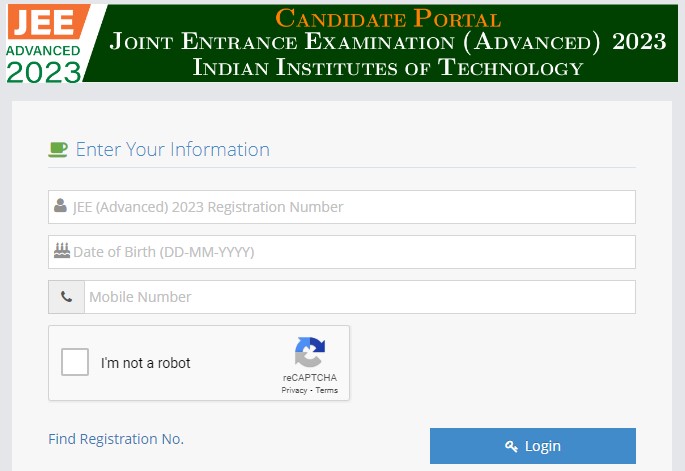Focus the Date of Birth field
Image resolution: width=685 pixels, height=471 pixels.
pos(350,252)
